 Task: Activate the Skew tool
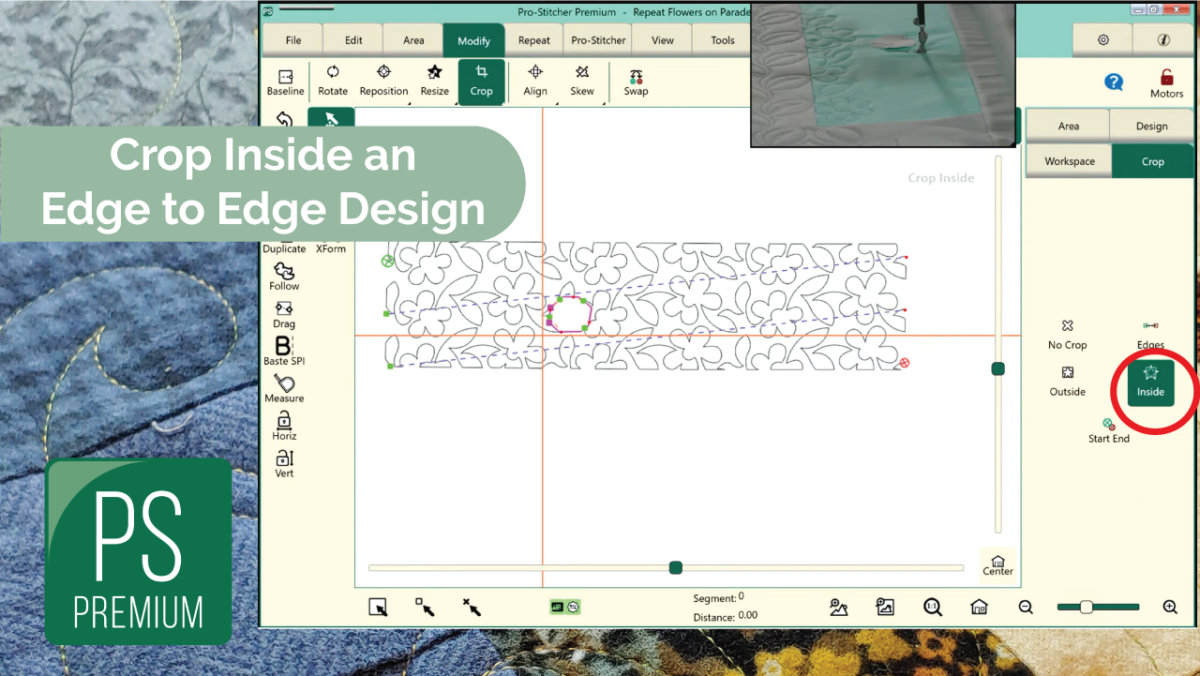point(582,81)
